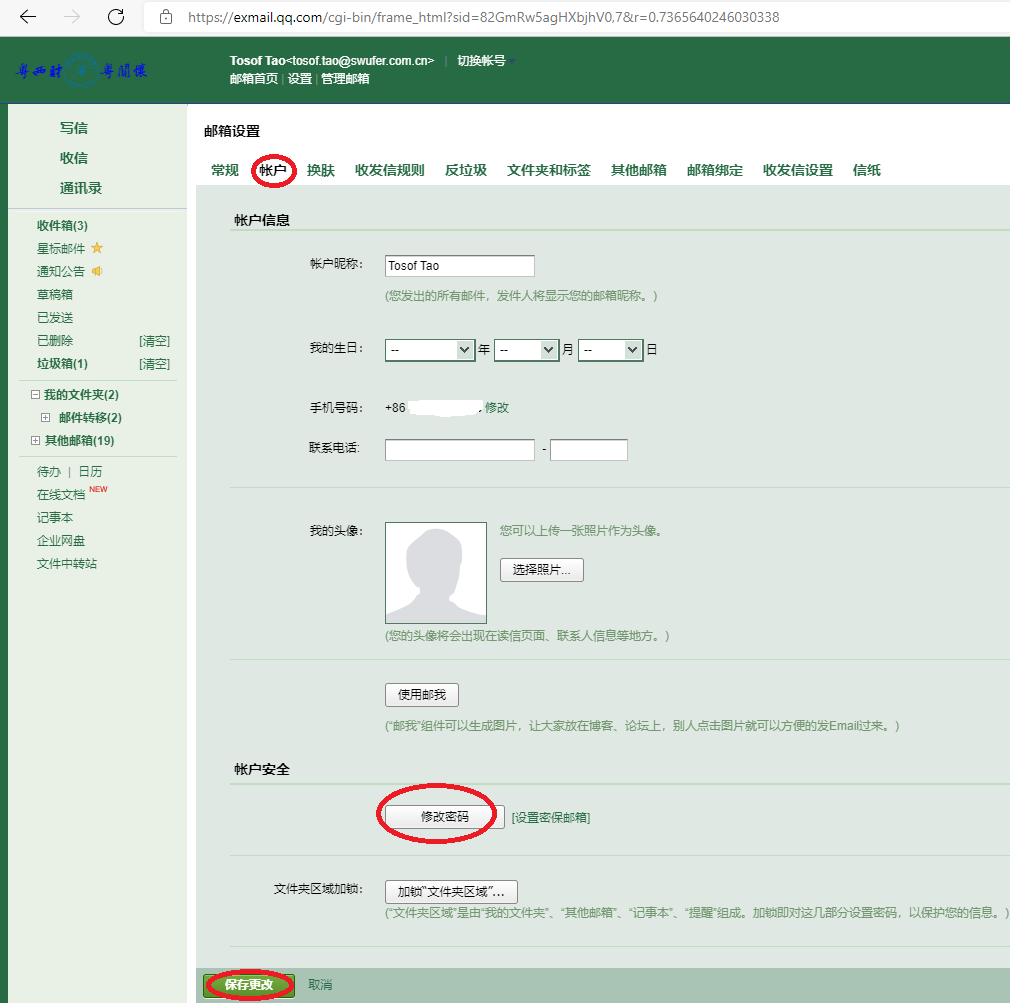Open 文件中转站 in the sidebar
Viewport: 1010px width, 1003px height.
[67, 564]
